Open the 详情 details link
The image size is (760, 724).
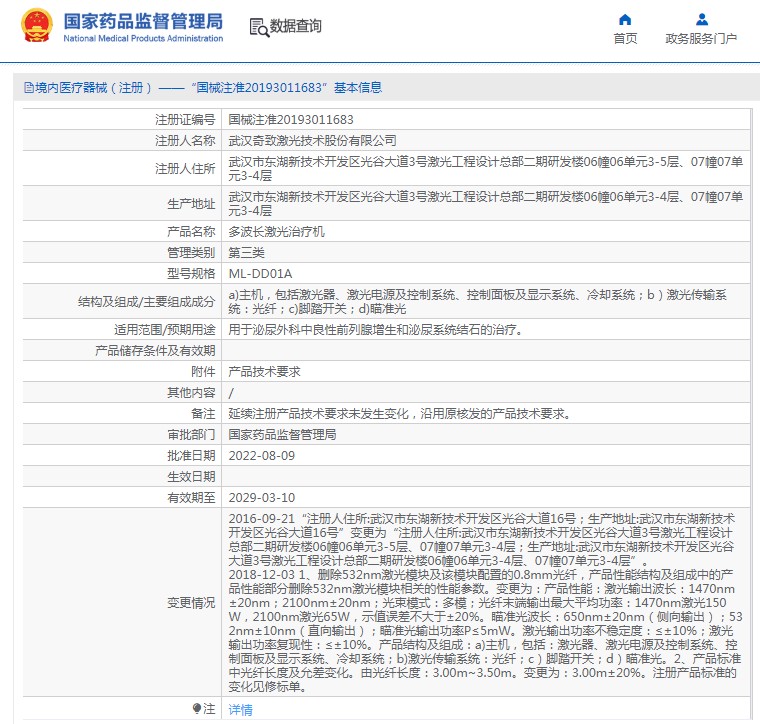point(240,709)
